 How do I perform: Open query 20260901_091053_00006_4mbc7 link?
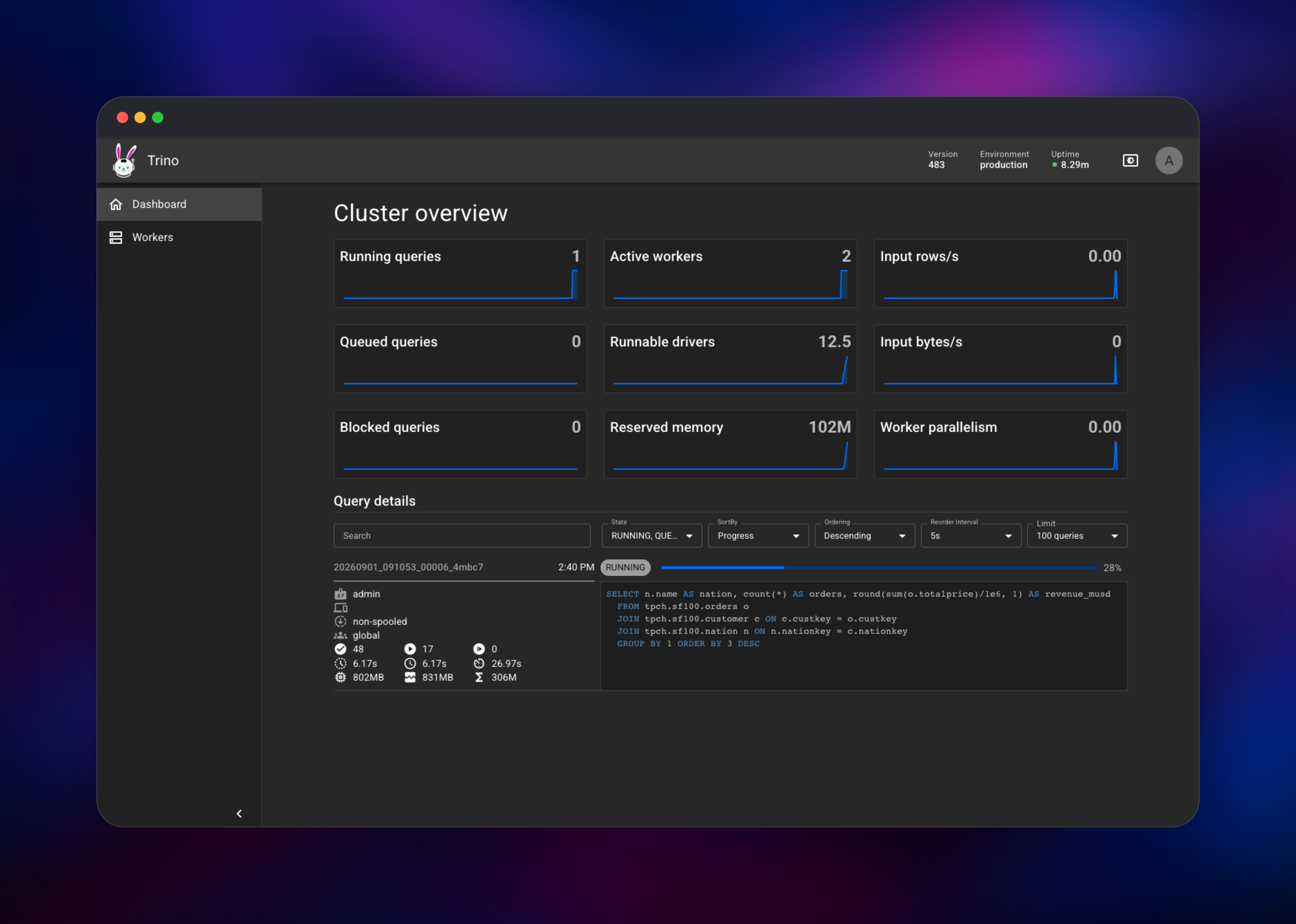tap(408, 567)
